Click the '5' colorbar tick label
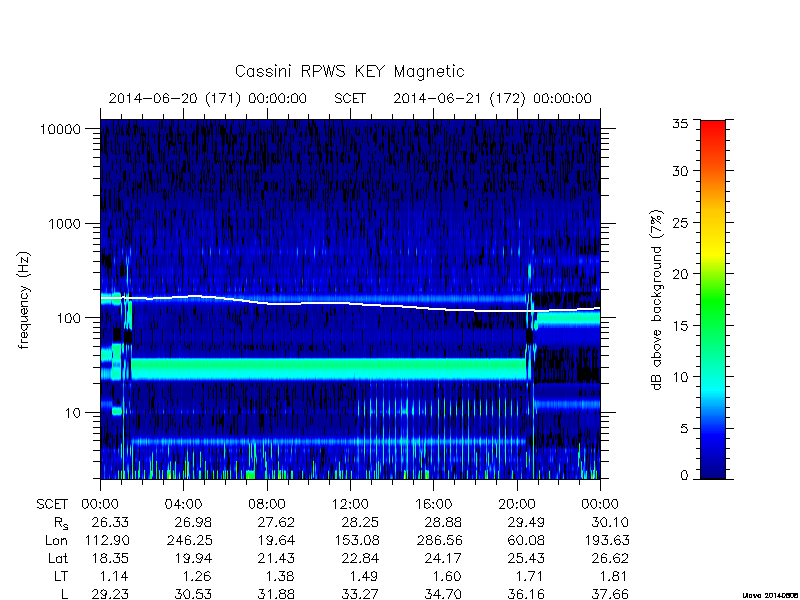 click(684, 429)
